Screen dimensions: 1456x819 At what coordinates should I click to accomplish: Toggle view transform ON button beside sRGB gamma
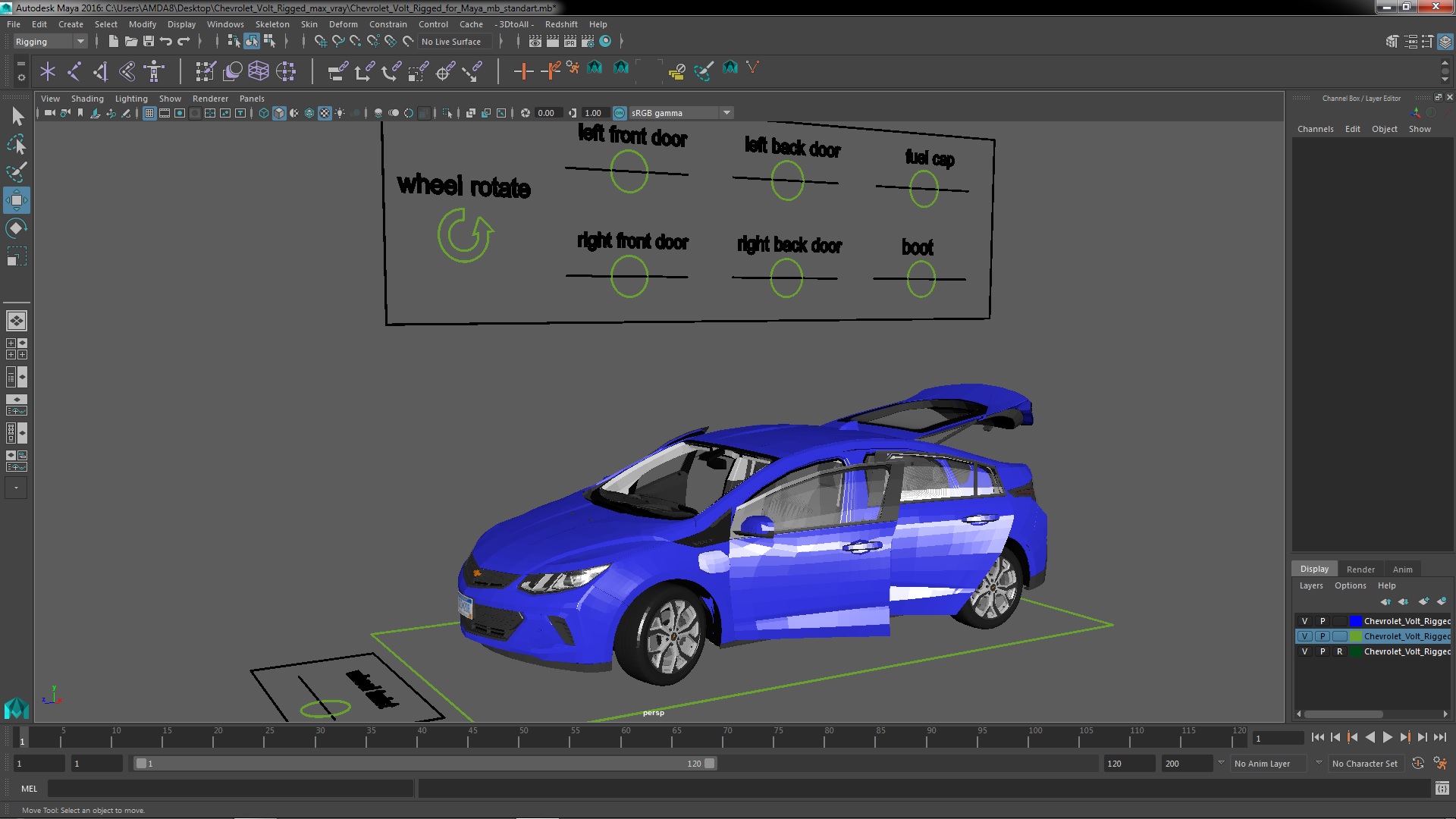(620, 113)
